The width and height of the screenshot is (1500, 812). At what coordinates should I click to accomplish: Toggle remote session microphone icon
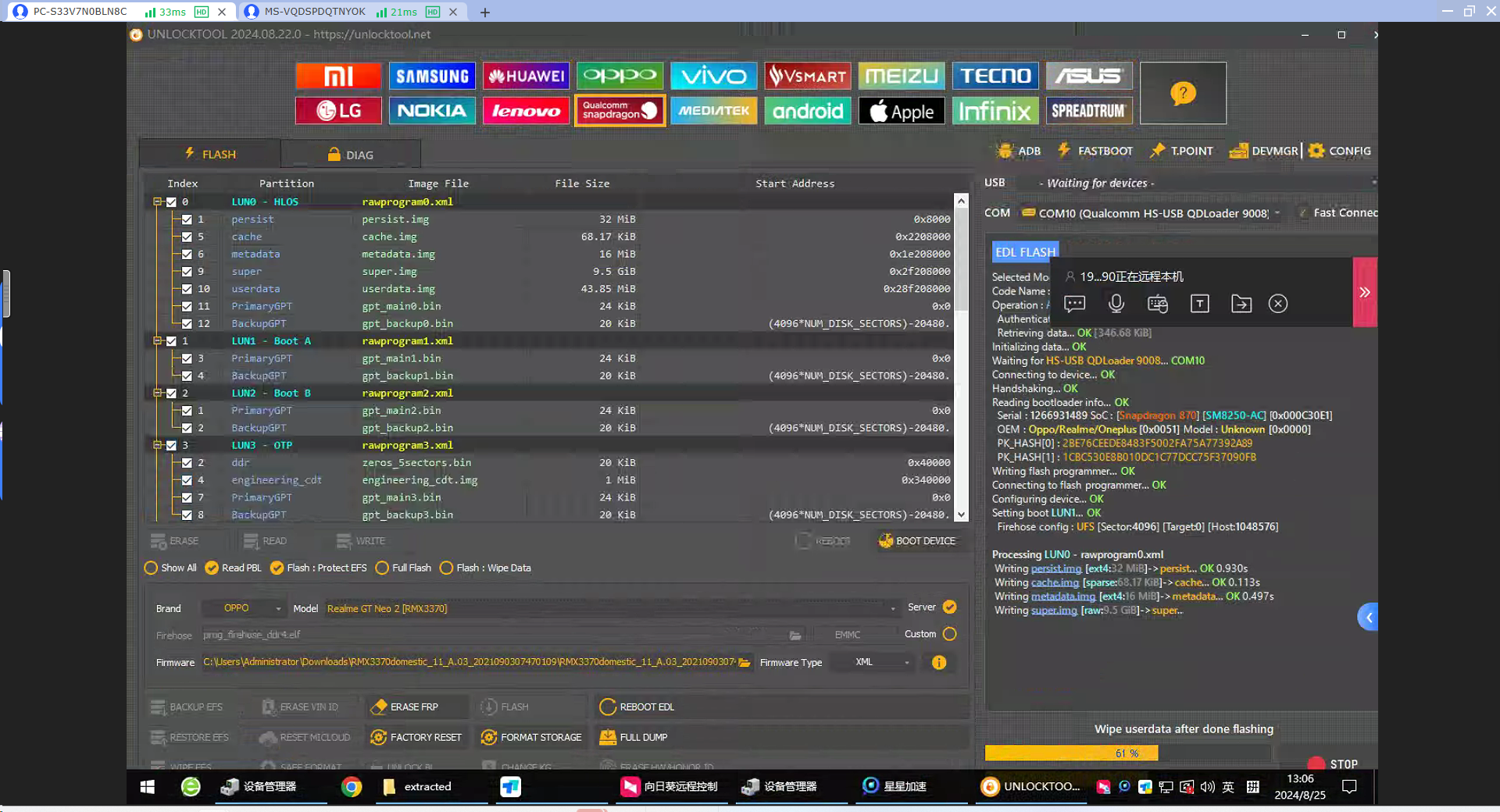(1116, 304)
